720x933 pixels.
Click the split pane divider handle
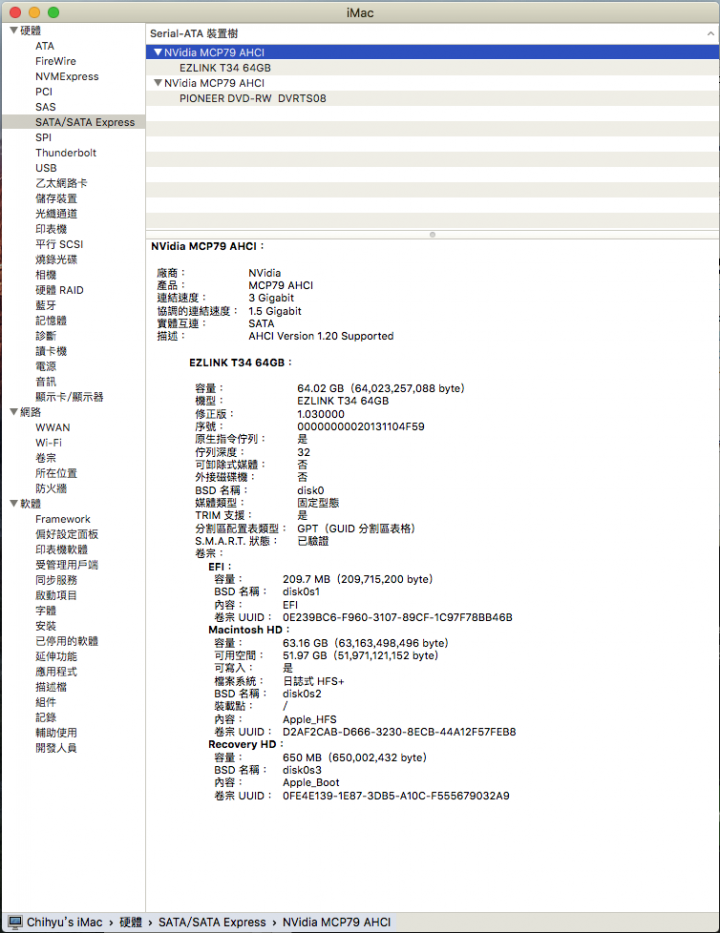(x=433, y=234)
